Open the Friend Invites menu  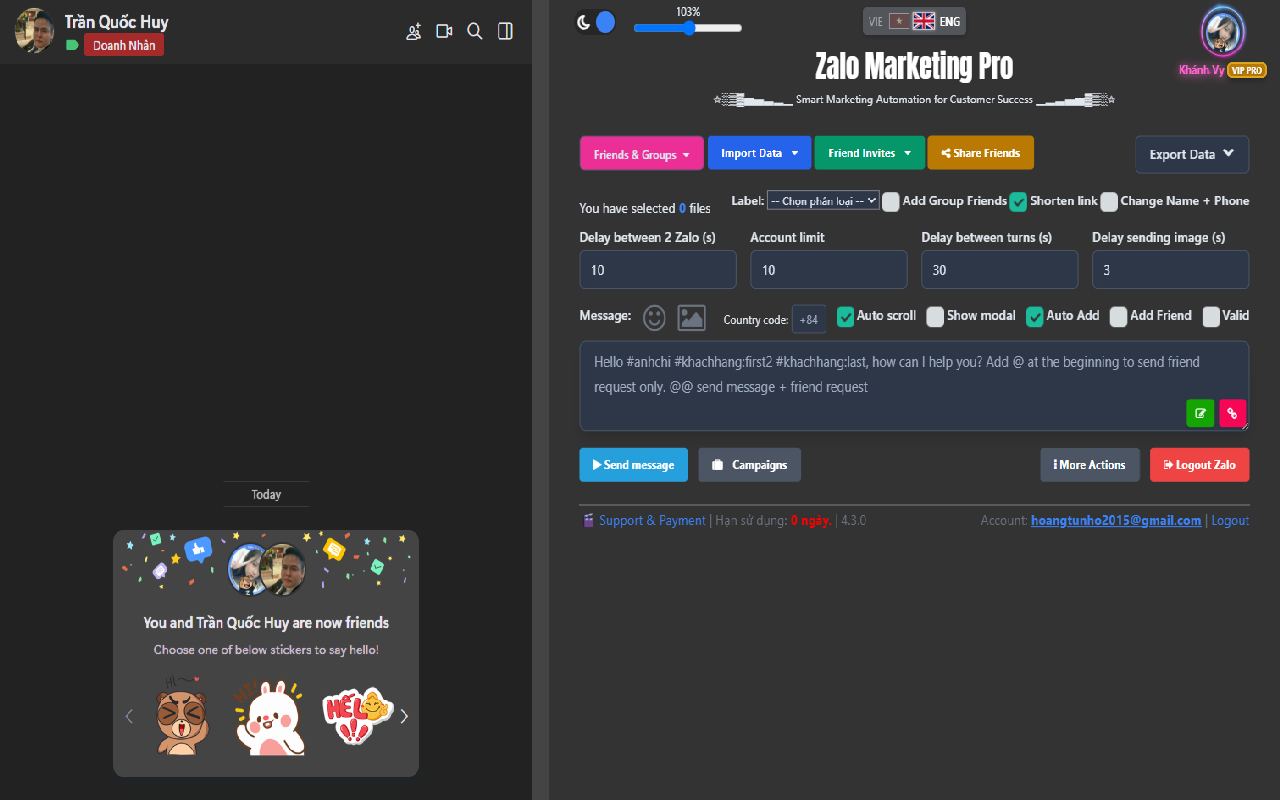pos(869,153)
